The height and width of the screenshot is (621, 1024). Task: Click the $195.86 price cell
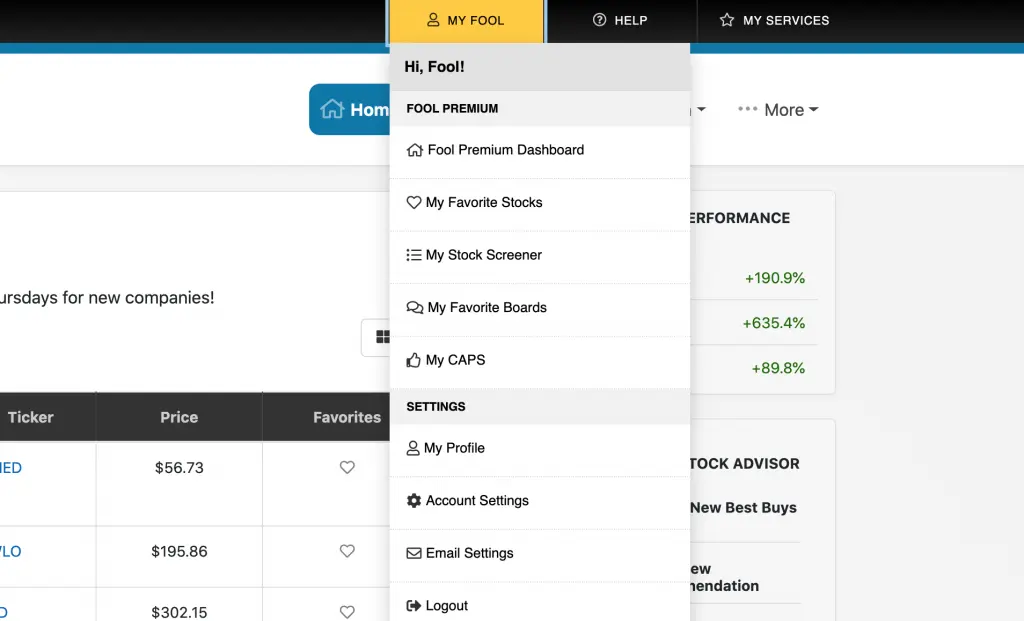point(179,551)
